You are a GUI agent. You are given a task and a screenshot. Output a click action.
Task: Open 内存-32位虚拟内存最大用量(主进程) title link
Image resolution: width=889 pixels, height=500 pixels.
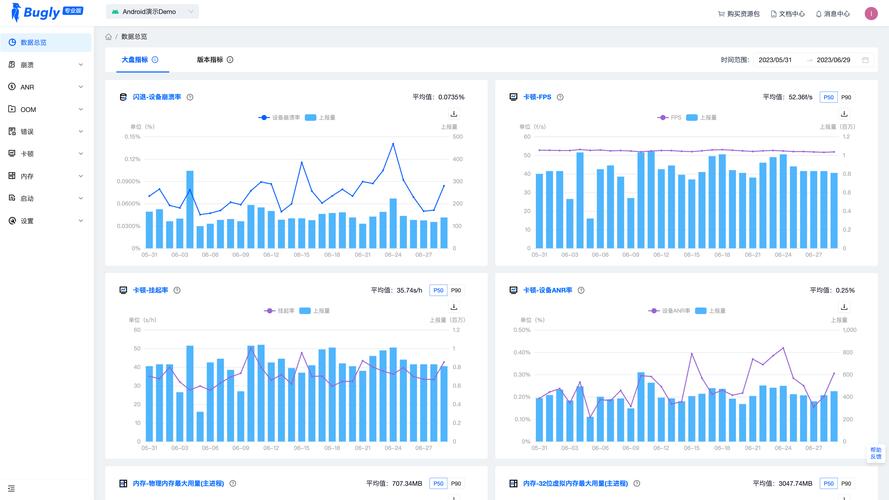point(575,484)
